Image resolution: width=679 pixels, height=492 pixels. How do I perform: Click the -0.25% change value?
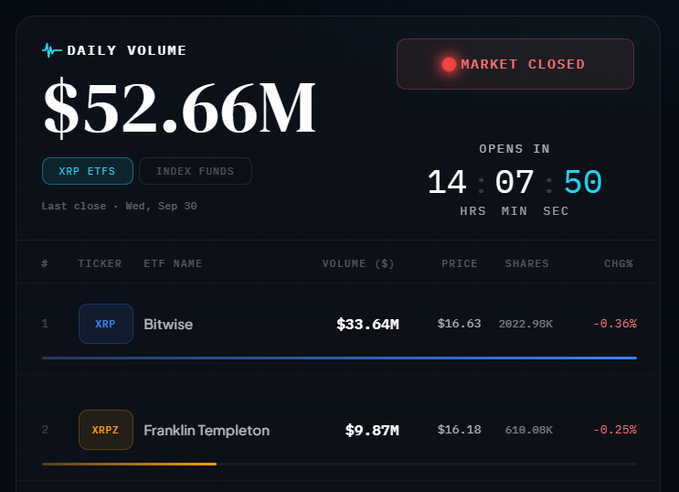pos(615,430)
